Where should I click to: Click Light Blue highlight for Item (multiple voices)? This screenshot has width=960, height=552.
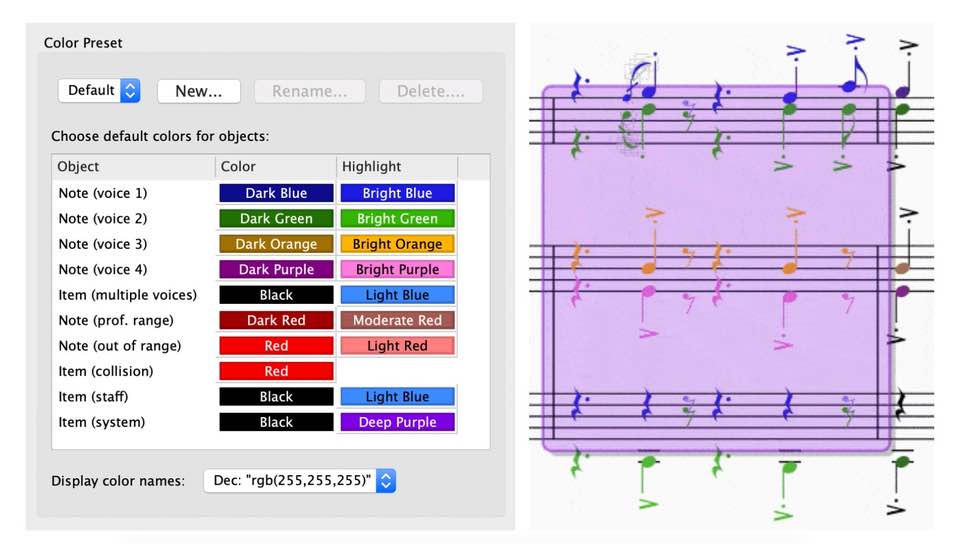click(397, 295)
